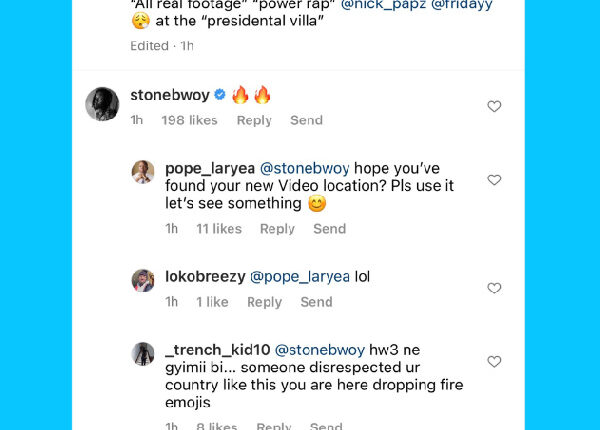This screenshot has height=430, width=600.
Task: Send stonebwoy's comment to someone
Action: (306, 120)
